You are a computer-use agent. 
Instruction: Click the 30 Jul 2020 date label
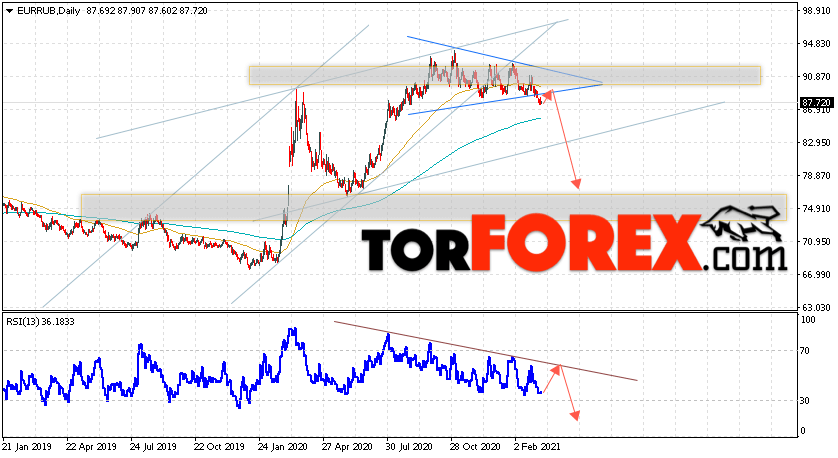(x=410, y=446)
